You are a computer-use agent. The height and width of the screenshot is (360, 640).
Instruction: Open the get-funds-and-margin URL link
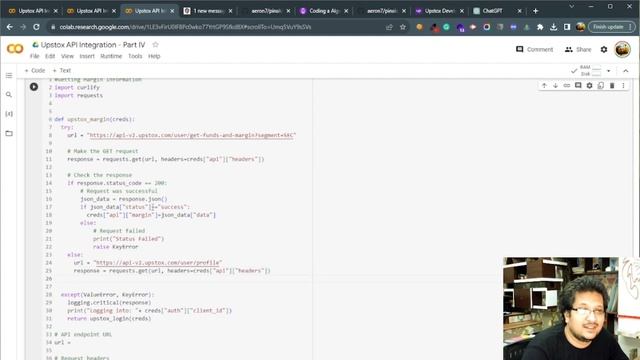(191, 135)
